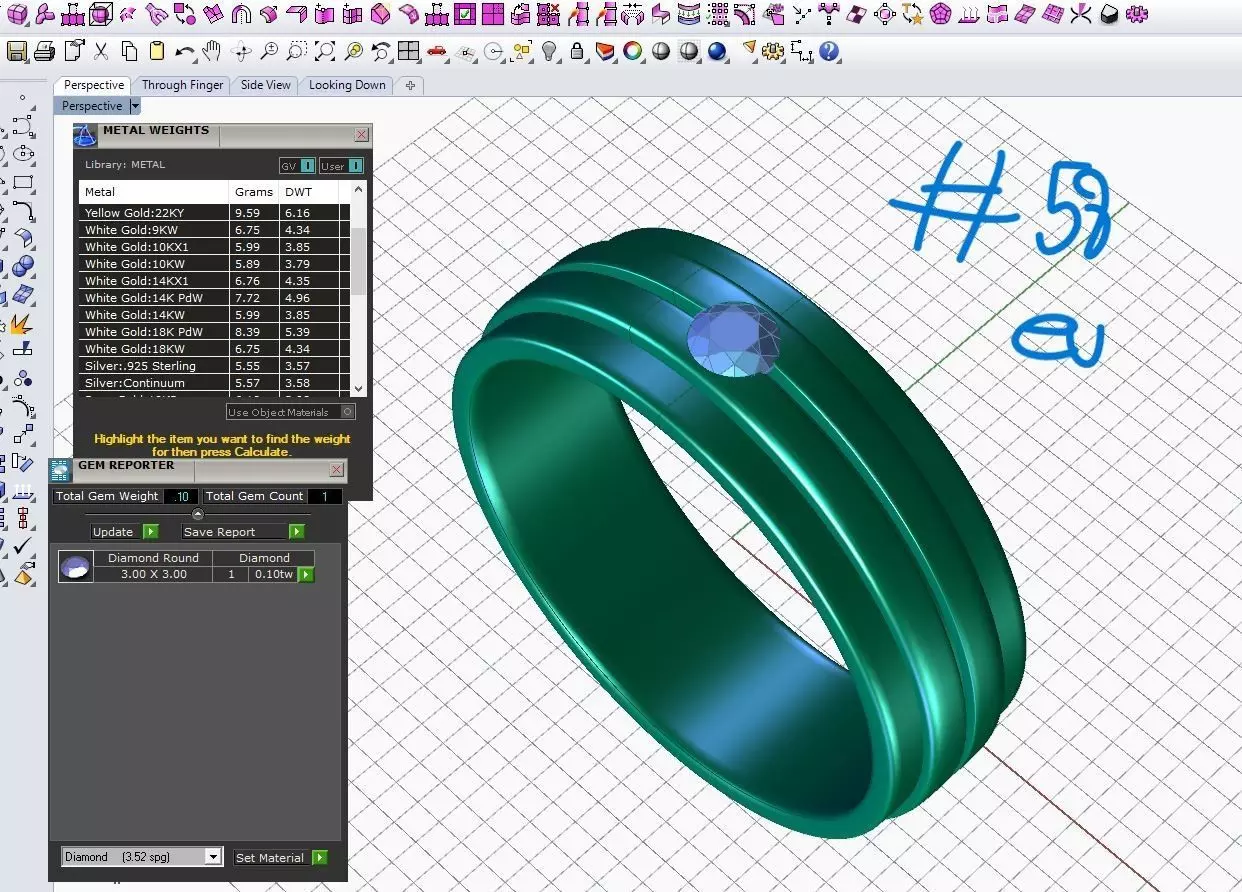Select the Silver:.925 Sterling row
This screenshot has width=1242, height=892.
click(214, 366)
